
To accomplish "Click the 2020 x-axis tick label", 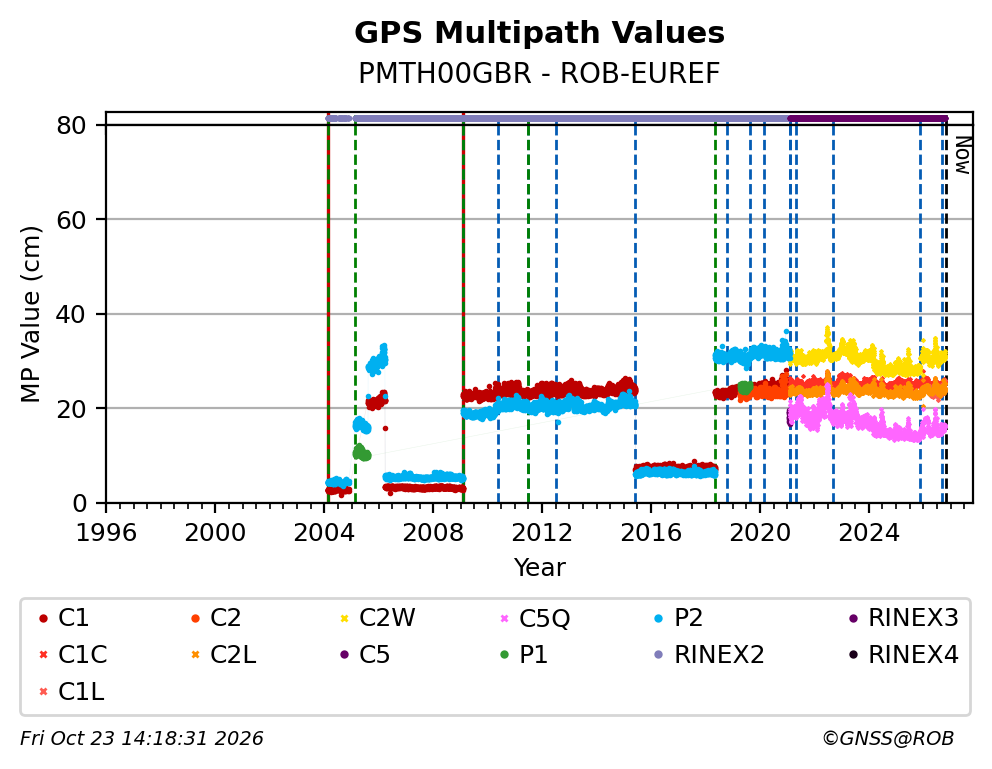I will click(x=760, y=533).
